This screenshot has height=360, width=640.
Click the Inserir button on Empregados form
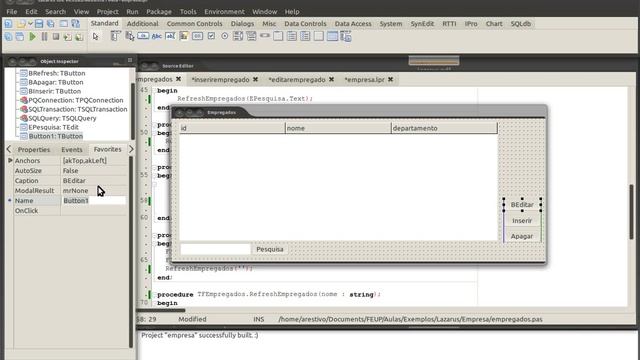[x=522, y=221]
